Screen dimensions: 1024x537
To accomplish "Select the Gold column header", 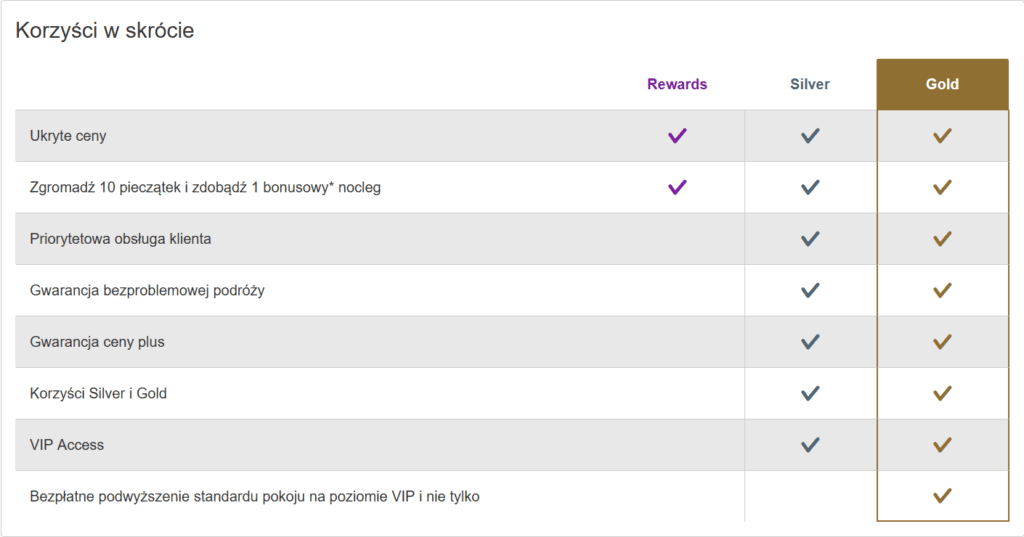I will [942, 84].
